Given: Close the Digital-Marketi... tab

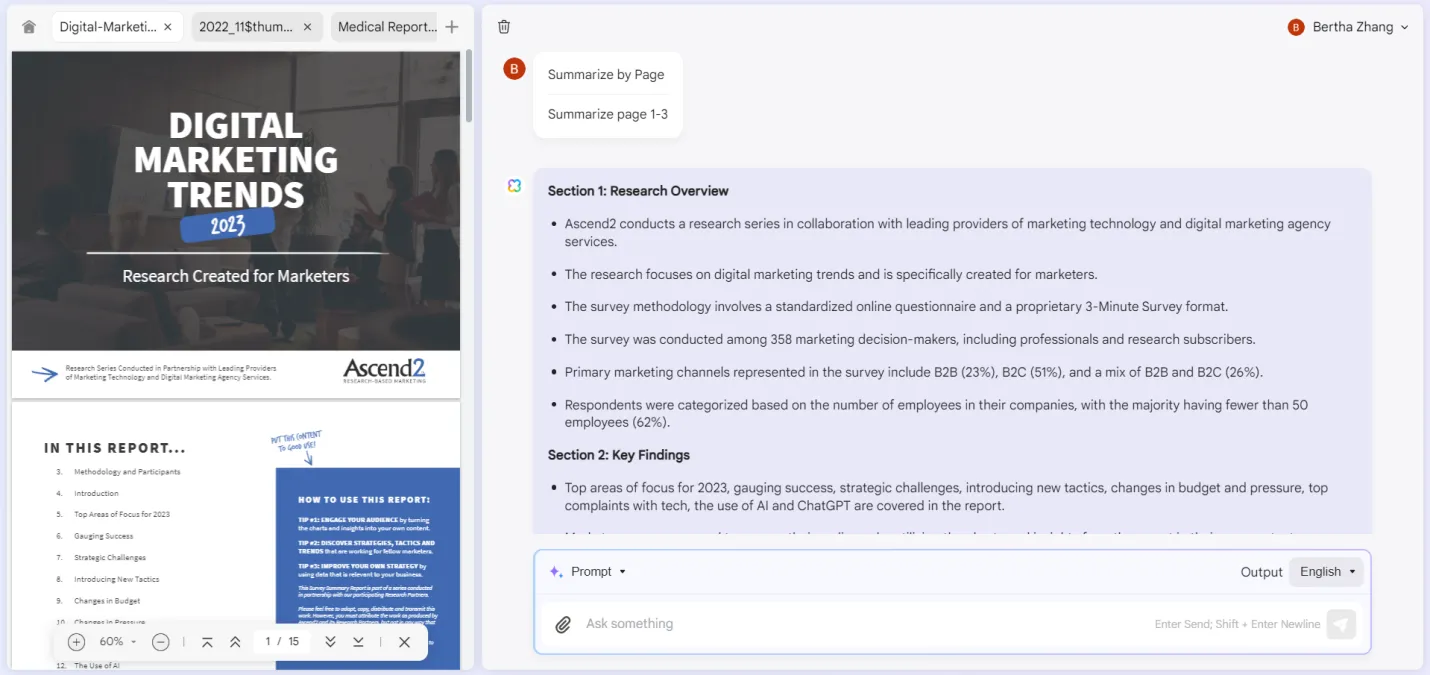Looking at the screenshot, I should pos(168,27).
